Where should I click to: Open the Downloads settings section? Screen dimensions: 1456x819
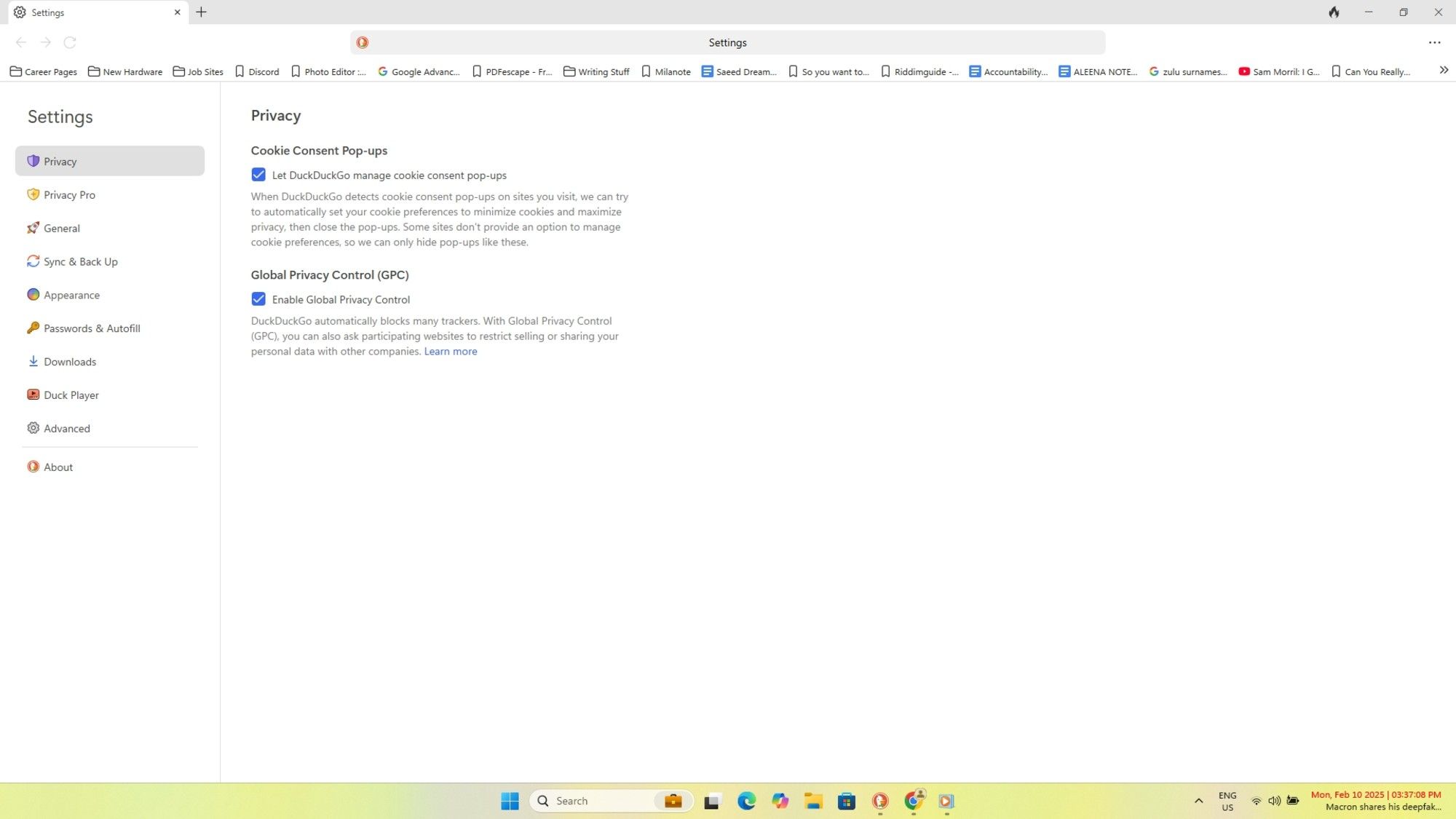coord(69,362)
